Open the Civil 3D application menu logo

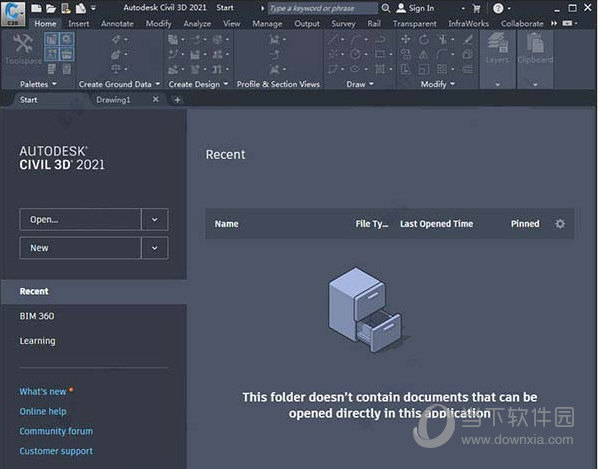click(13, 14)
